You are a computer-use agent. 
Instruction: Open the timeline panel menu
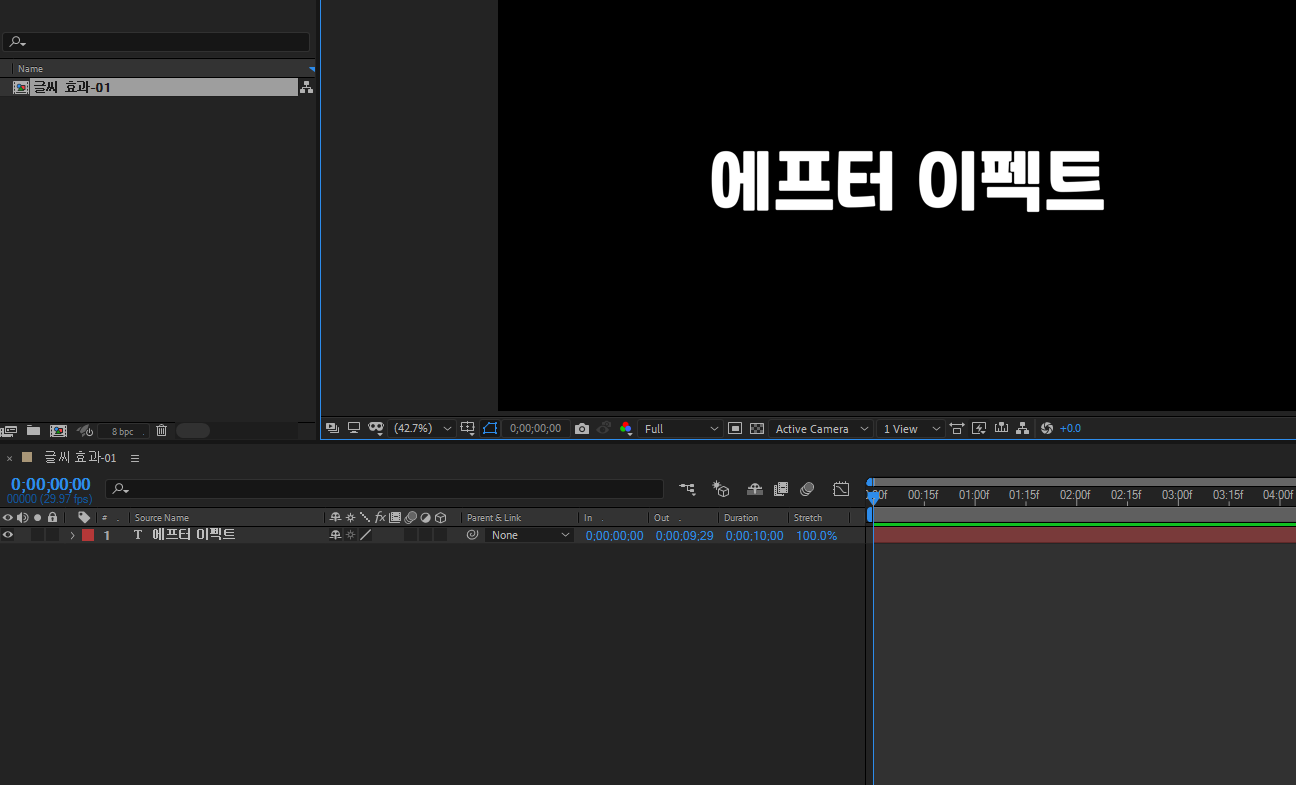pos(135,458)
